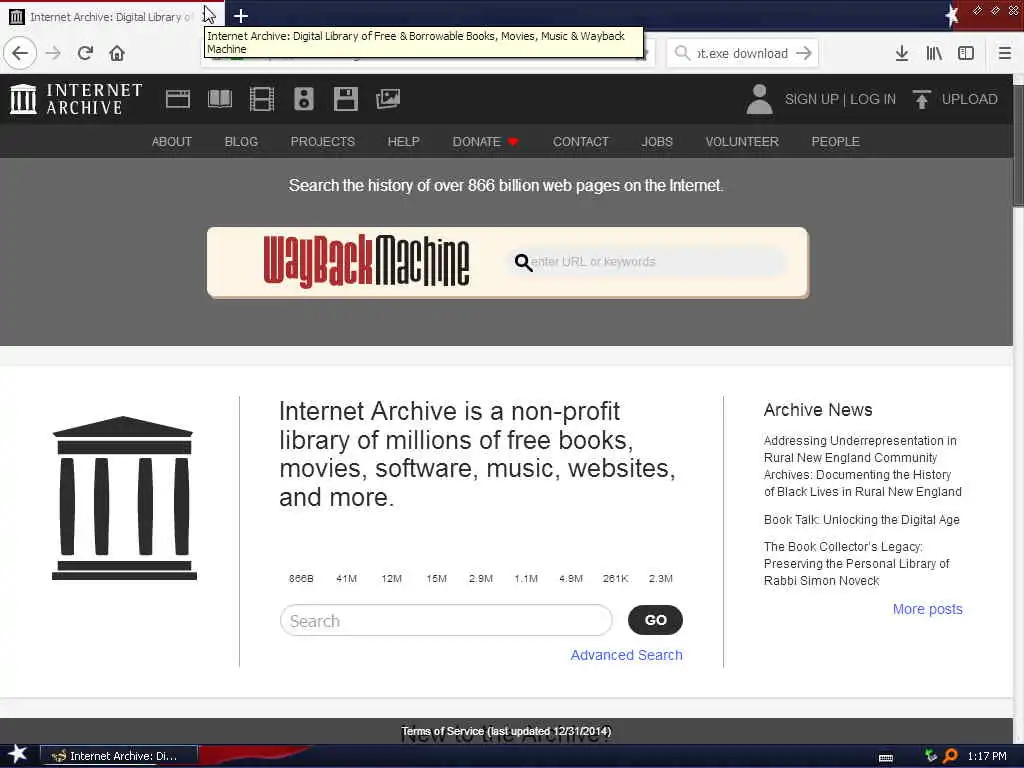Image resolution: width=1024 pixels, height=768 pixels.
Task: Click the SIGN UP link
Action: point(811,99)
